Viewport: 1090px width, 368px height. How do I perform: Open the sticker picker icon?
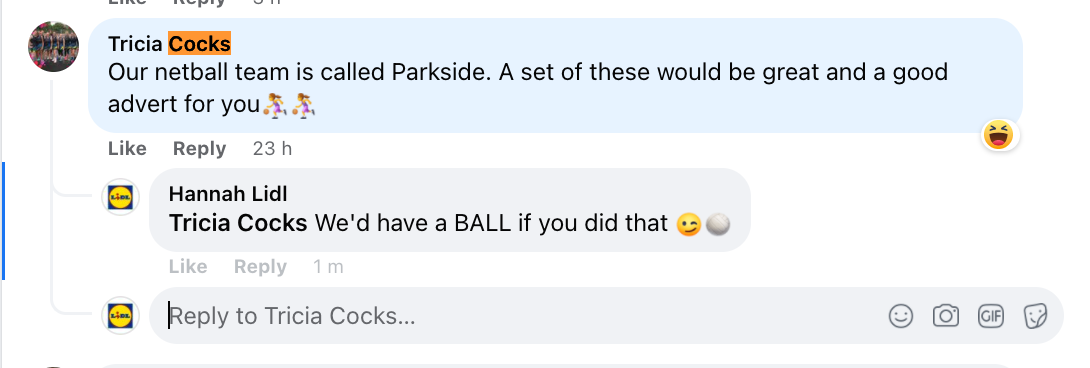[x=1036, y=317]
